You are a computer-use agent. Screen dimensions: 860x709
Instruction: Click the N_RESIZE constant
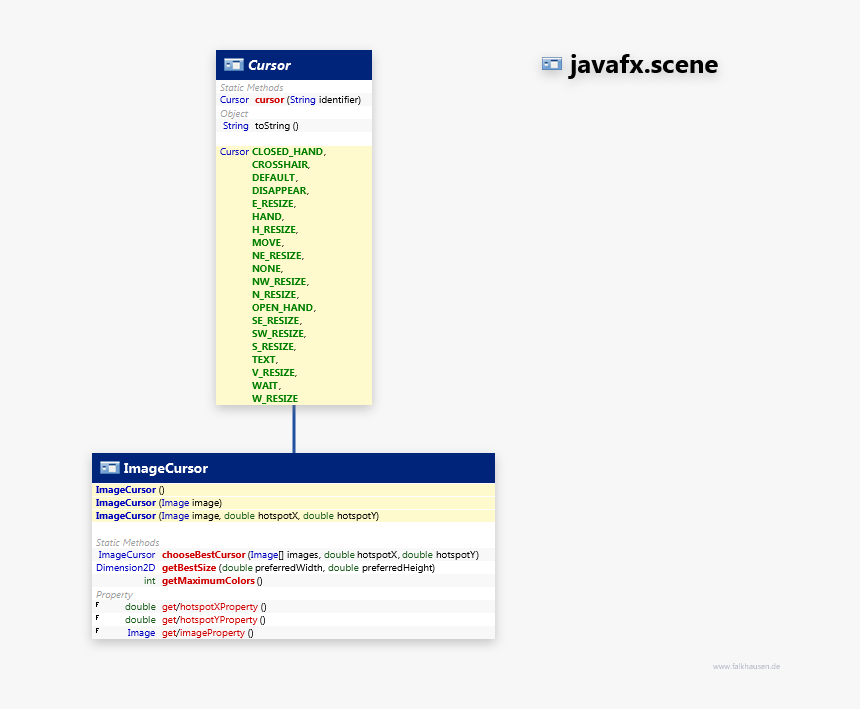tap(275, 294)
